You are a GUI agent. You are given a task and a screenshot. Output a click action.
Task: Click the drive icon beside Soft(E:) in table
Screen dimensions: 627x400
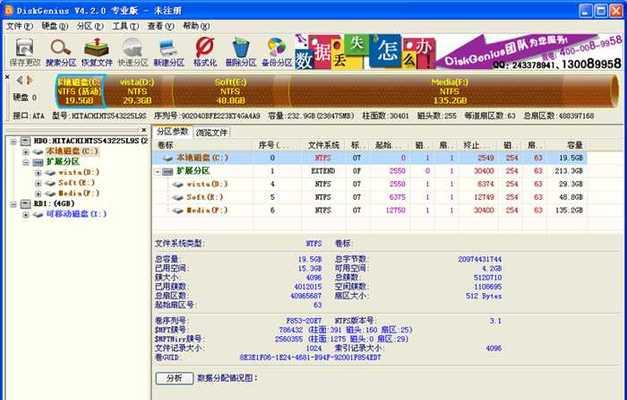(x=178, y=198)
